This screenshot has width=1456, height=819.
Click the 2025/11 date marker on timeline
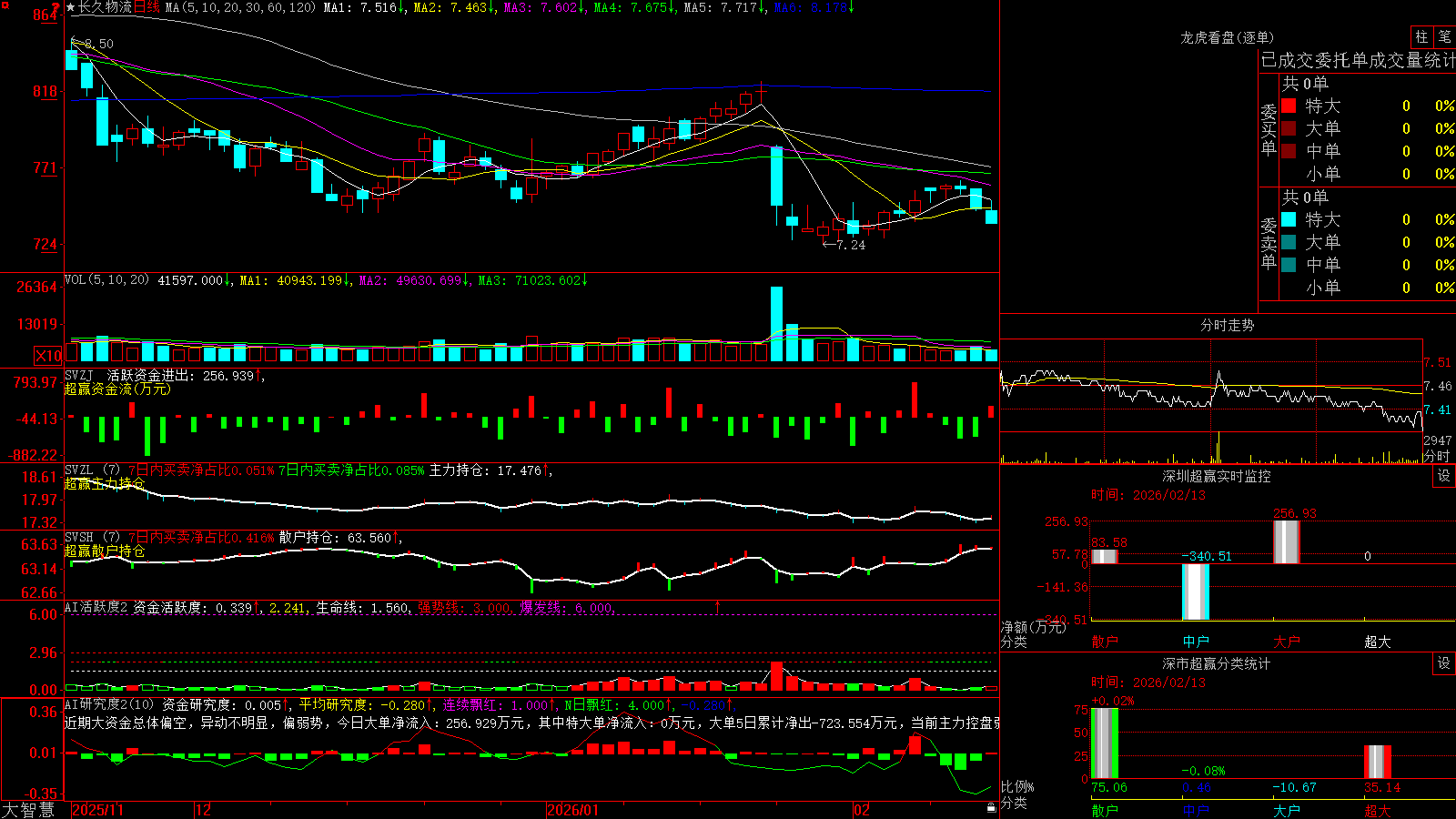click(97, 810)
